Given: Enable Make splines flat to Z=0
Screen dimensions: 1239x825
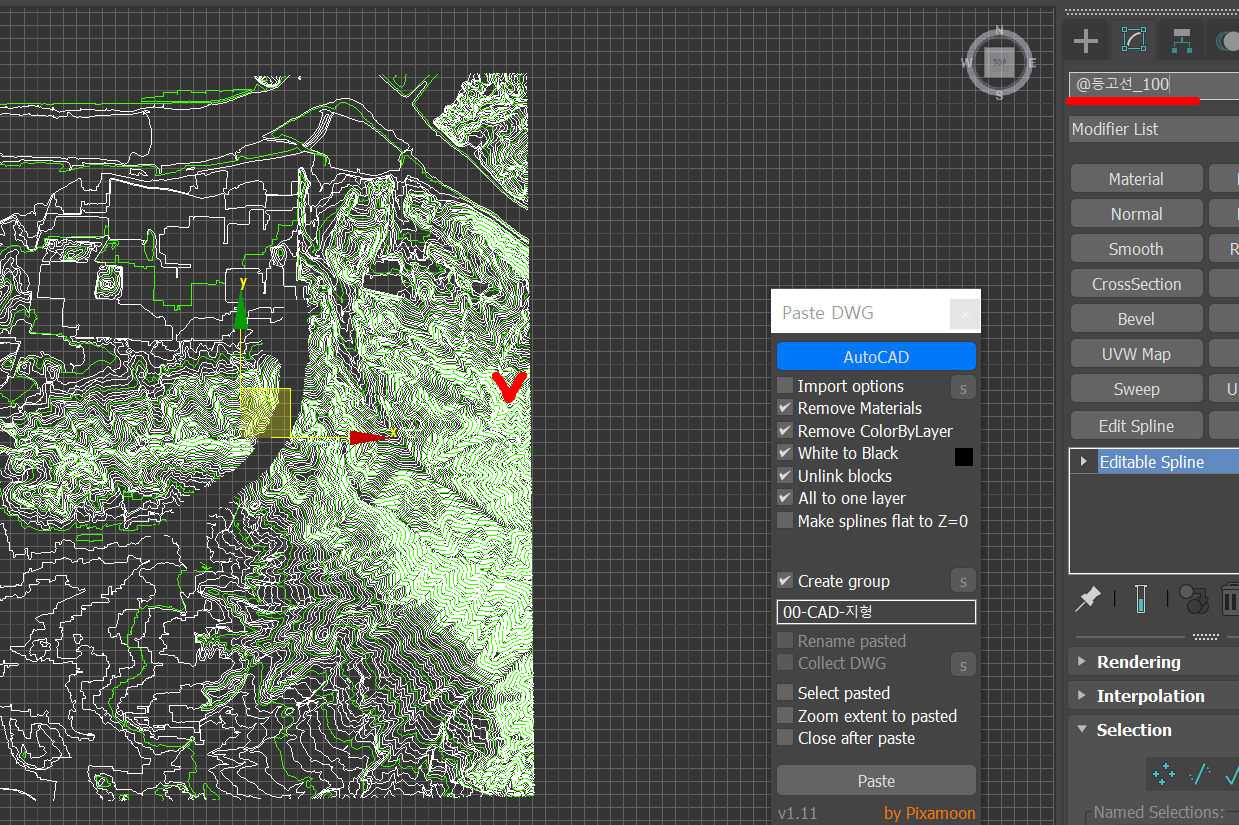Looking at the screenshot, I should coord(785,521).
